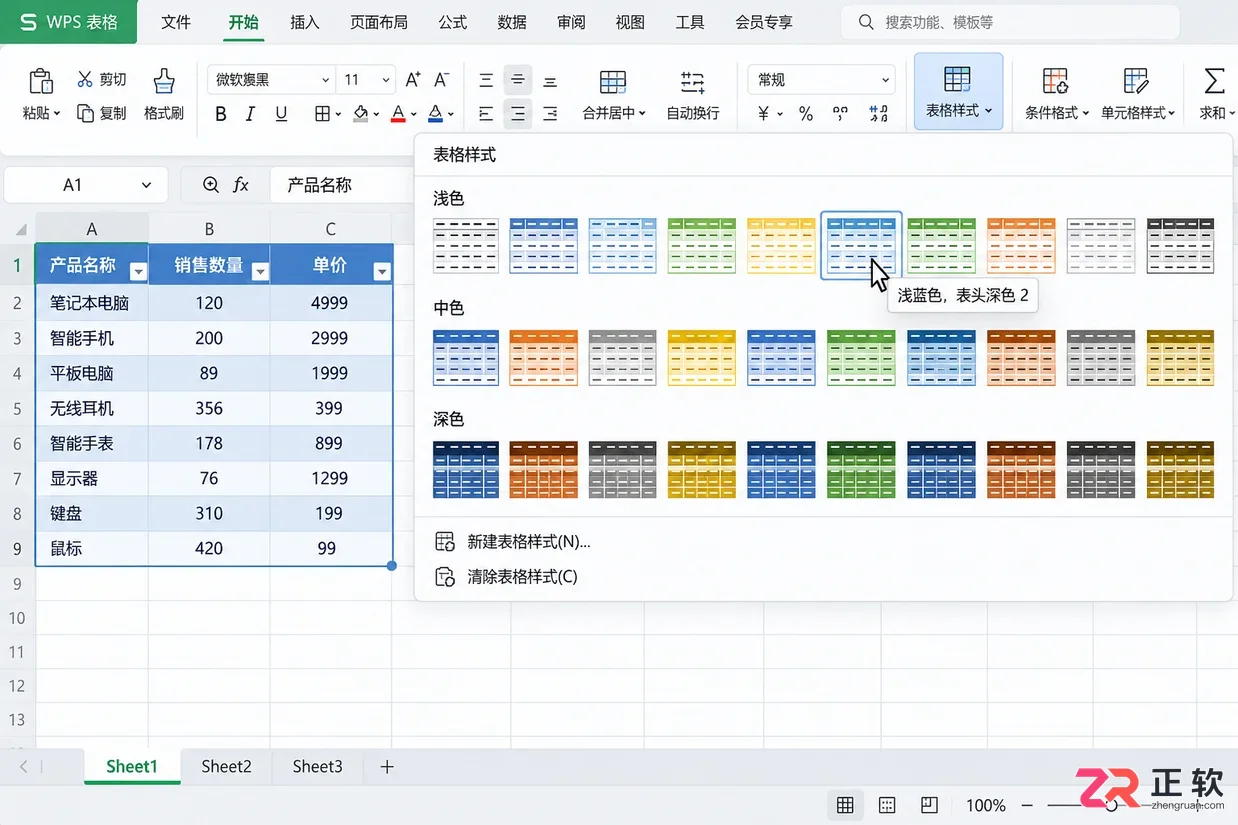Activate the Format Painter brush
Viewport: 1238px width, 825px height.
click(164, 81)
